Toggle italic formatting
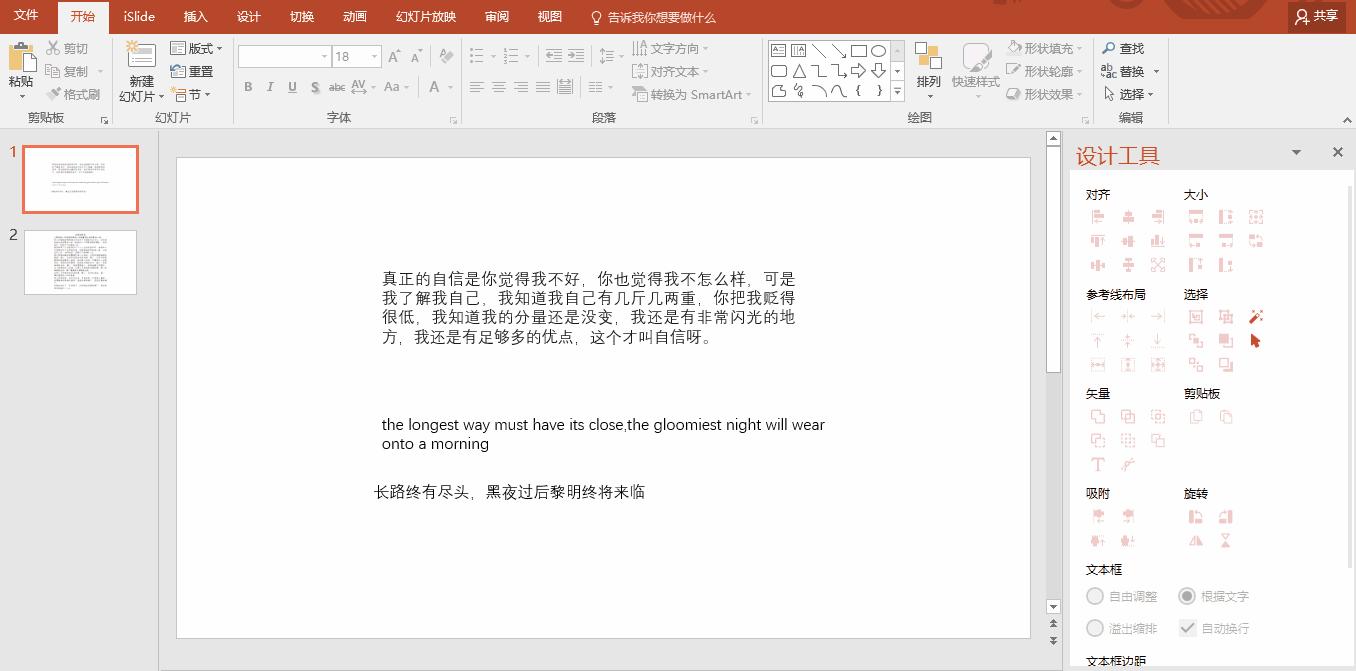Image resolution: width=1356 pixels, height=671 pixels. [x=270, y=87]
